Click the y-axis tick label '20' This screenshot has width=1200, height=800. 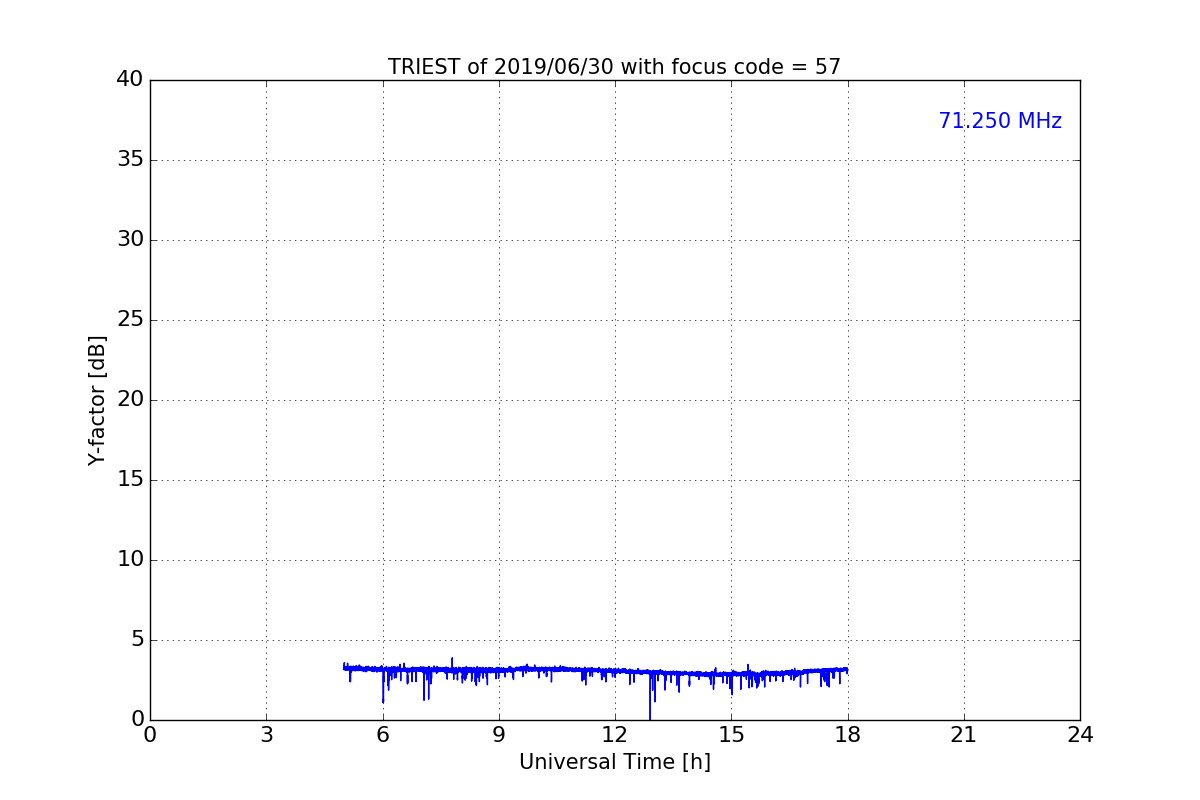click(130, 400)
